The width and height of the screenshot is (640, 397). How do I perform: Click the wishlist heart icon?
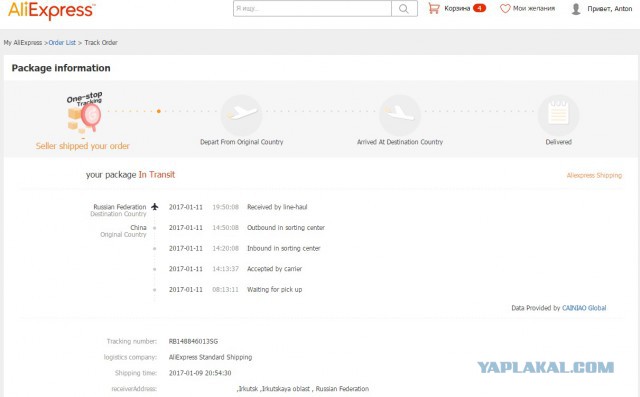click(505, 8)
